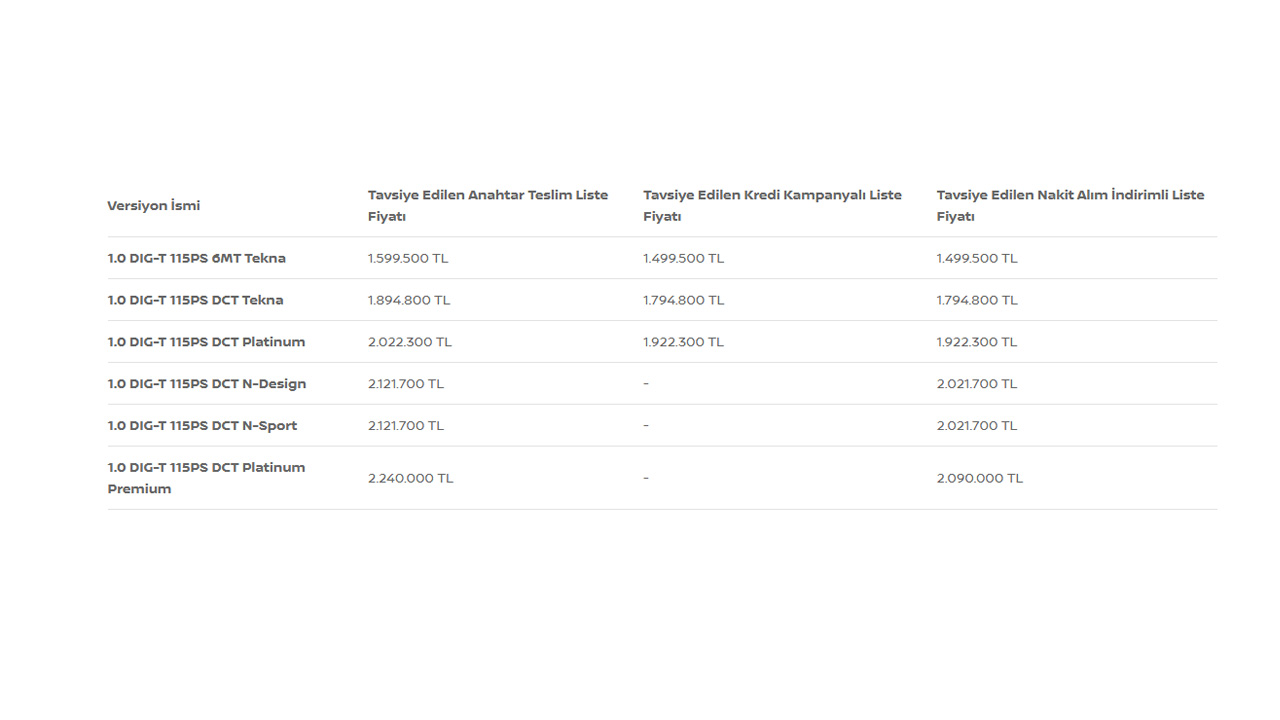This screenshot has width=1280, height=720.
Task: Select the 1.0 DIG-T 115PS 6MT Tekna row name
Action: tap(197, 258)
